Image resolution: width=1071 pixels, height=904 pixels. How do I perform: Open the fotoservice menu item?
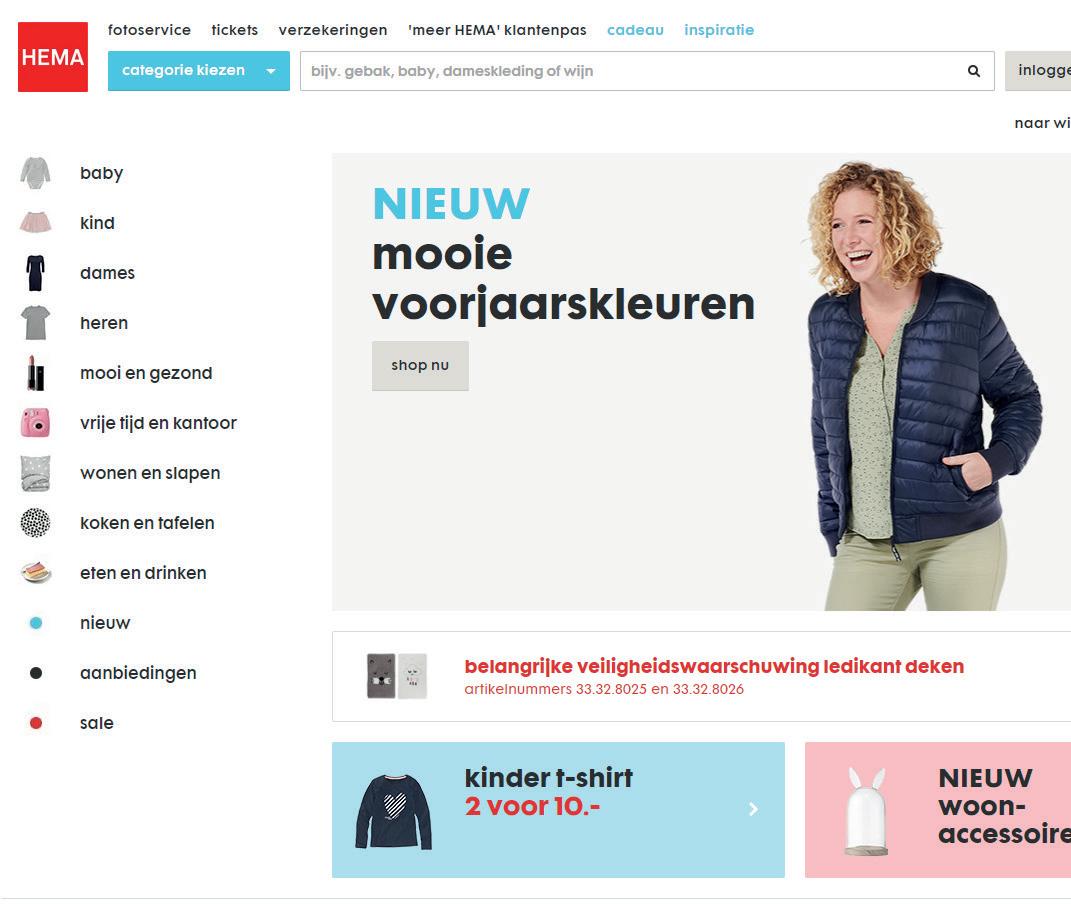pyautogui.click(x=150, y=30)
